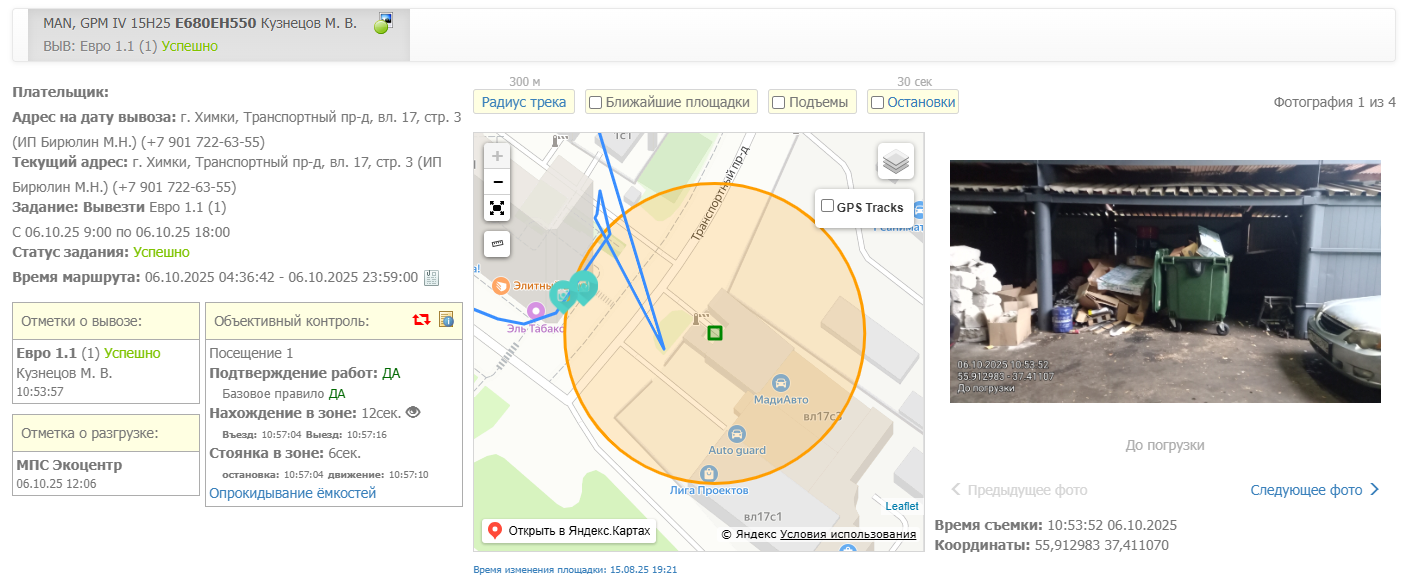Toggle the GPS Tracks checkbox
Screen dimensions: 1406x585
tap(827, 206)
